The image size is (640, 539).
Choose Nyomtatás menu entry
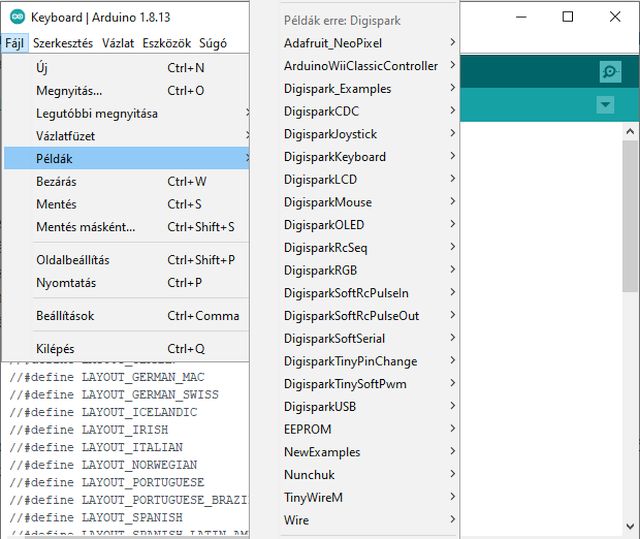pyautogui.click(x=127, y=283)
